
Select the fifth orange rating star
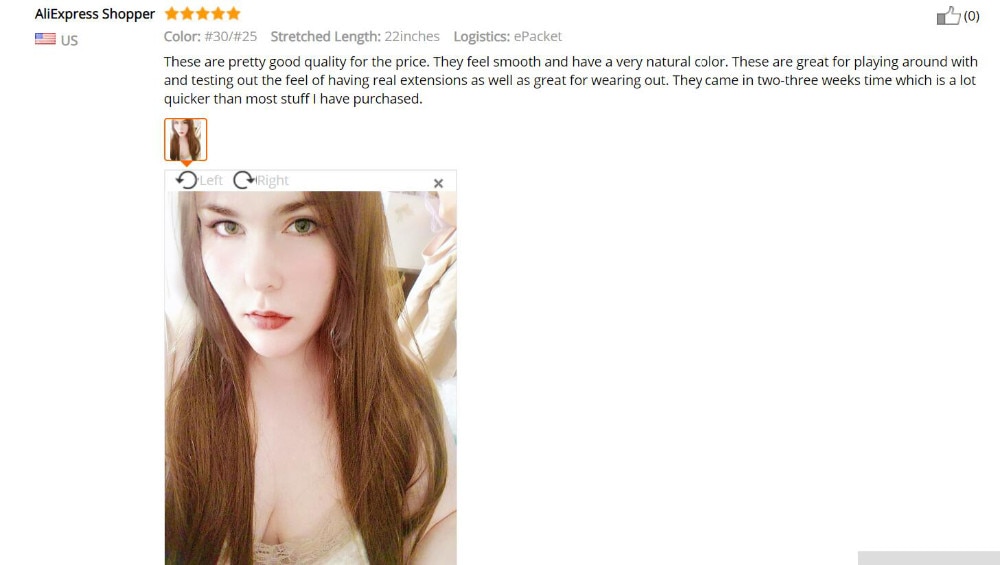tap(233, 13)
